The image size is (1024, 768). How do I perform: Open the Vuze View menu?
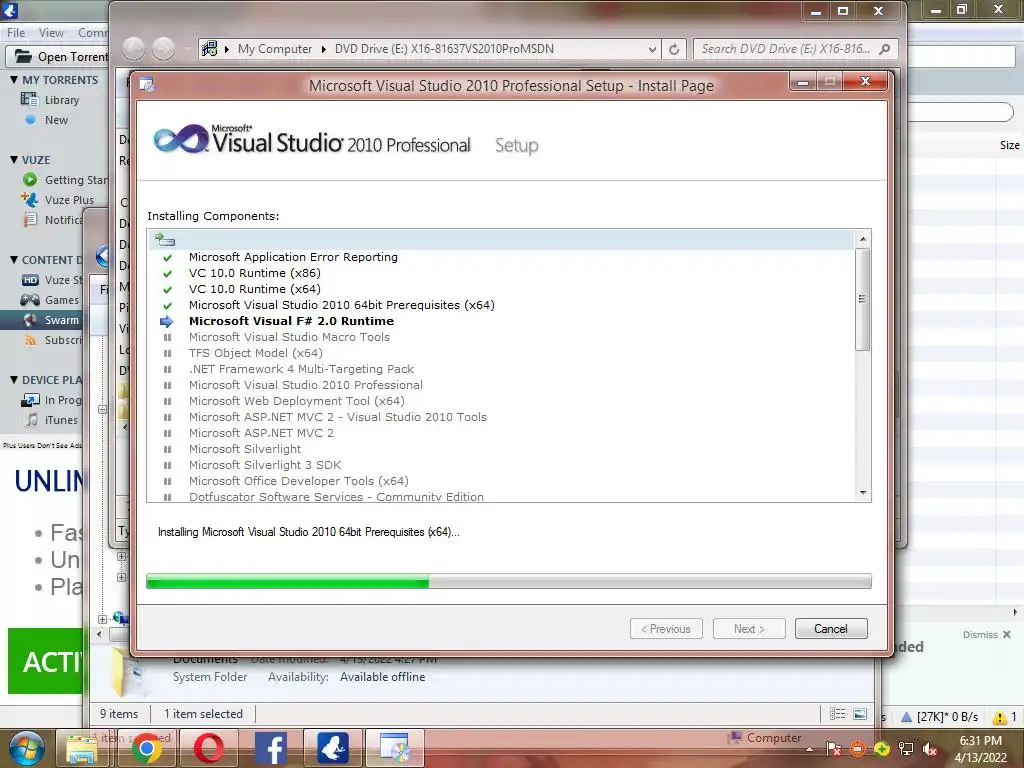point(51,33)
